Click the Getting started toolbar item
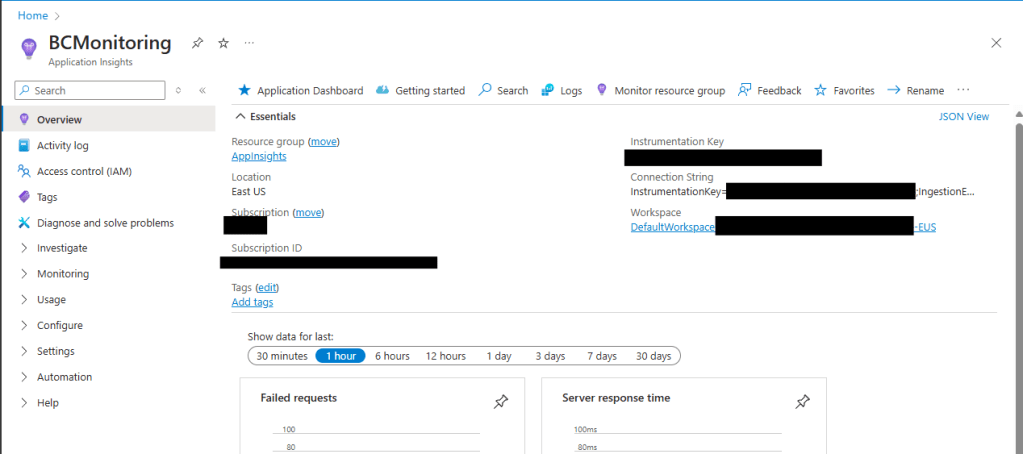The image size is (1023, 454). point(420,90)
